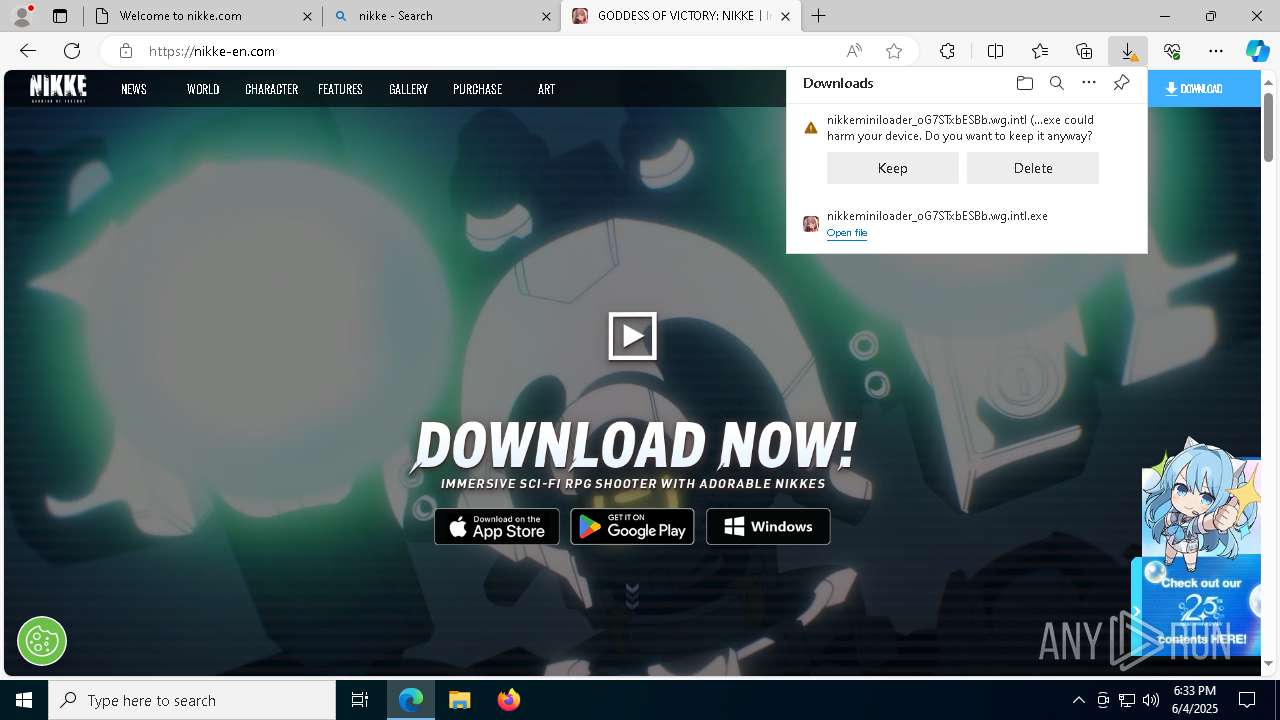Delete the flagged nikkeminiloader download
Viewport: 1280px width, 720px height.
coord(1032,168)
